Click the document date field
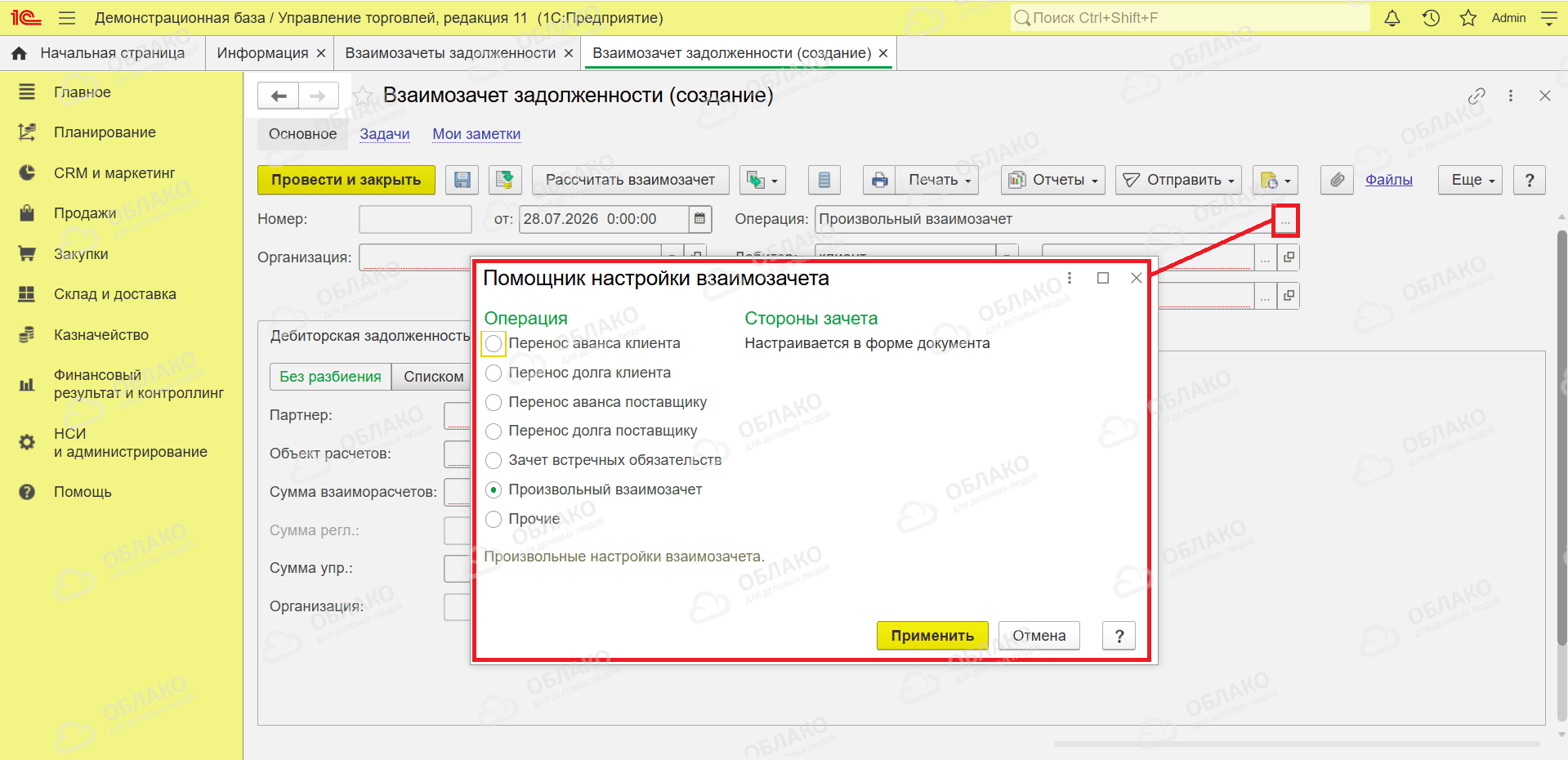The width and height of the screenshot is (1568, 760). (605, 219)
